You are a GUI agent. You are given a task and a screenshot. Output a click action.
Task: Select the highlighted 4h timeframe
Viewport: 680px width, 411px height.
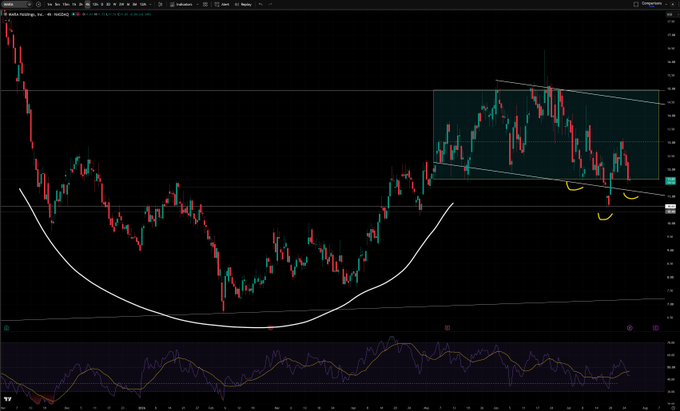click(88, 4)
